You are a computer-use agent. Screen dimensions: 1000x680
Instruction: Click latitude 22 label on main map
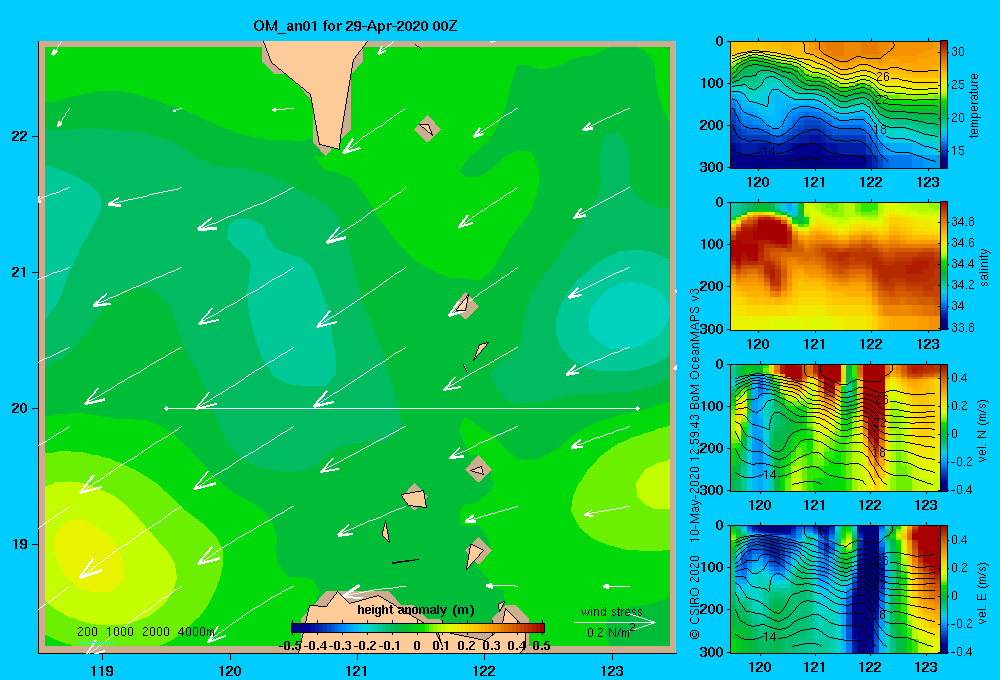click(x=20, y=136)
